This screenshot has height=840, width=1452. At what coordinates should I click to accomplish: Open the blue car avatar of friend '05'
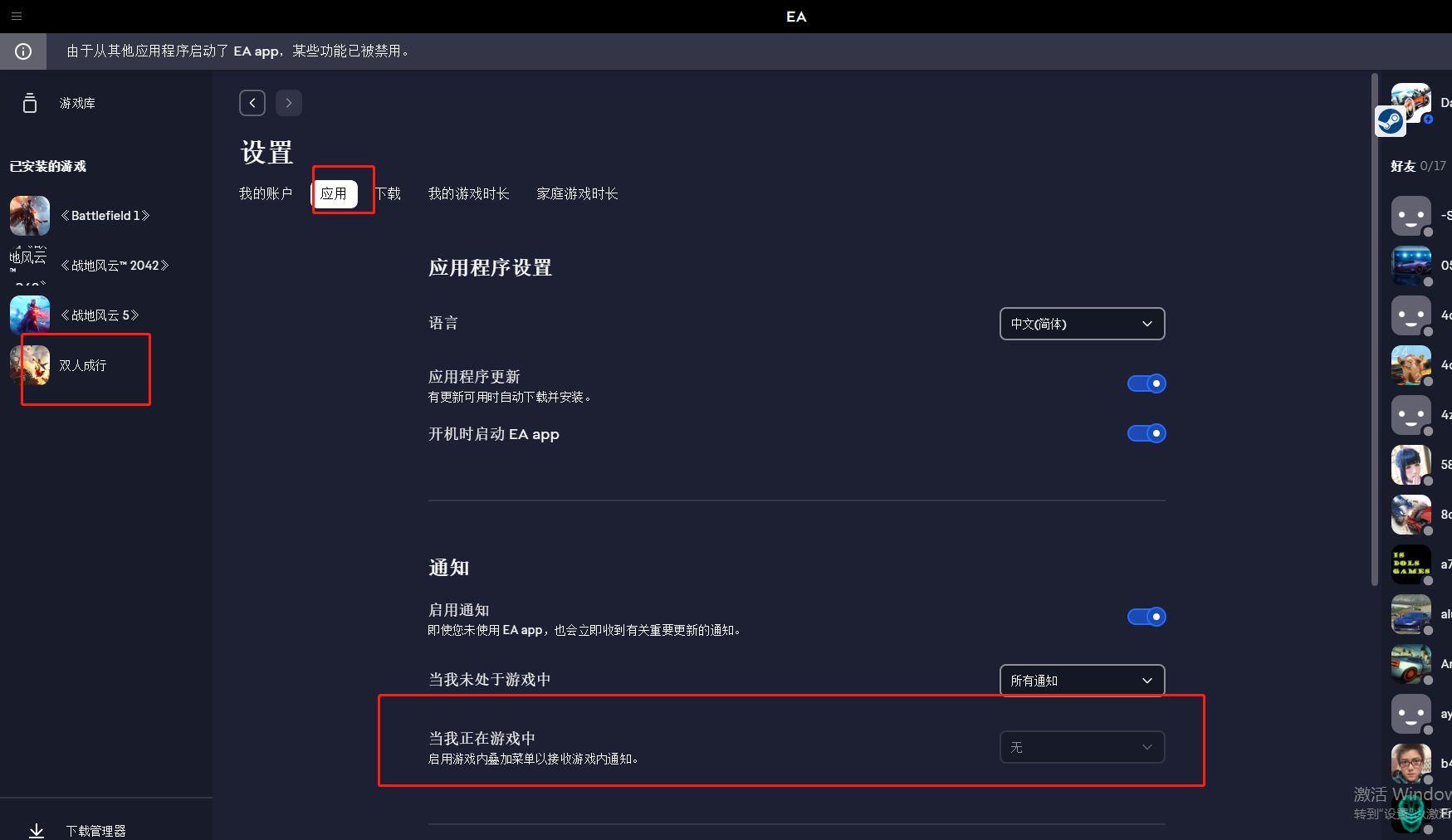point(1411,266)
